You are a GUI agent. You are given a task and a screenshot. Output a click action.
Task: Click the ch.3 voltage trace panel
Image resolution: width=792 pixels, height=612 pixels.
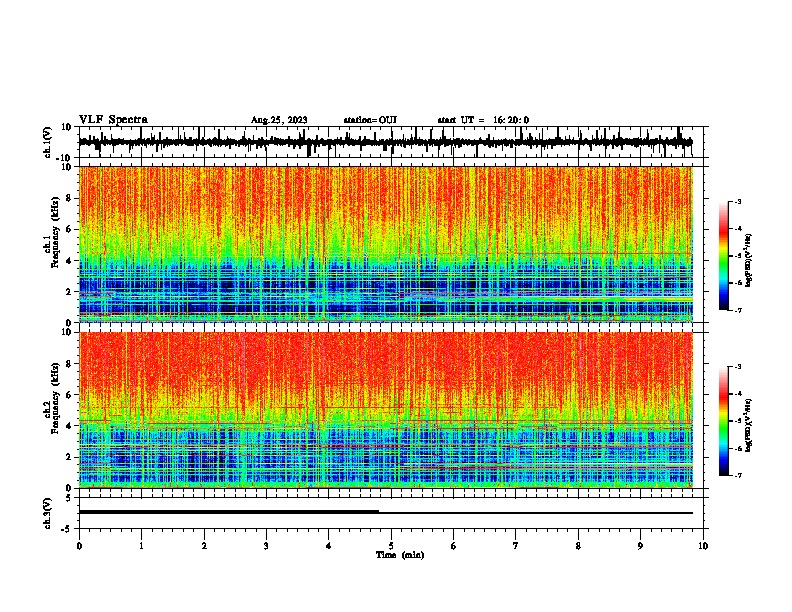(393, 513)
